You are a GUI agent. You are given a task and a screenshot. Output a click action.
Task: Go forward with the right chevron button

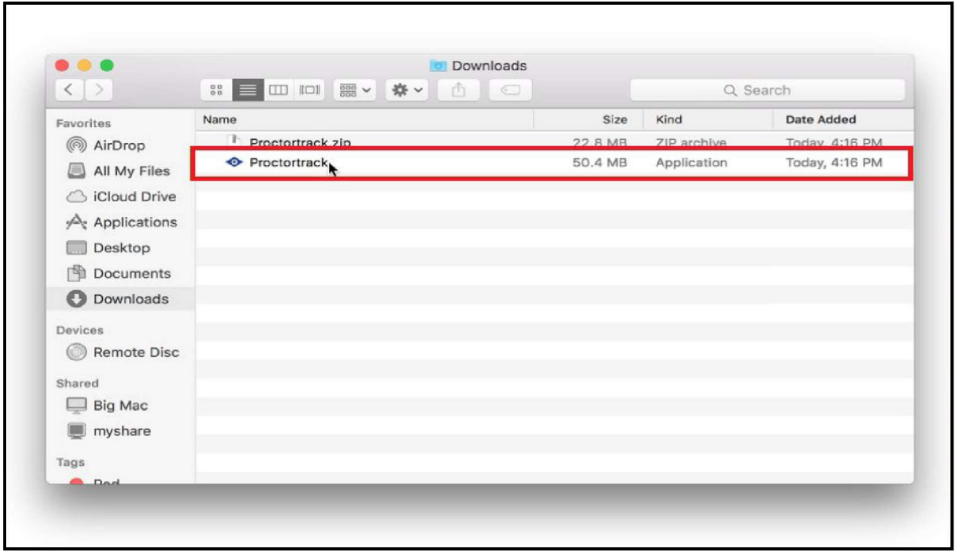[99, 90]
